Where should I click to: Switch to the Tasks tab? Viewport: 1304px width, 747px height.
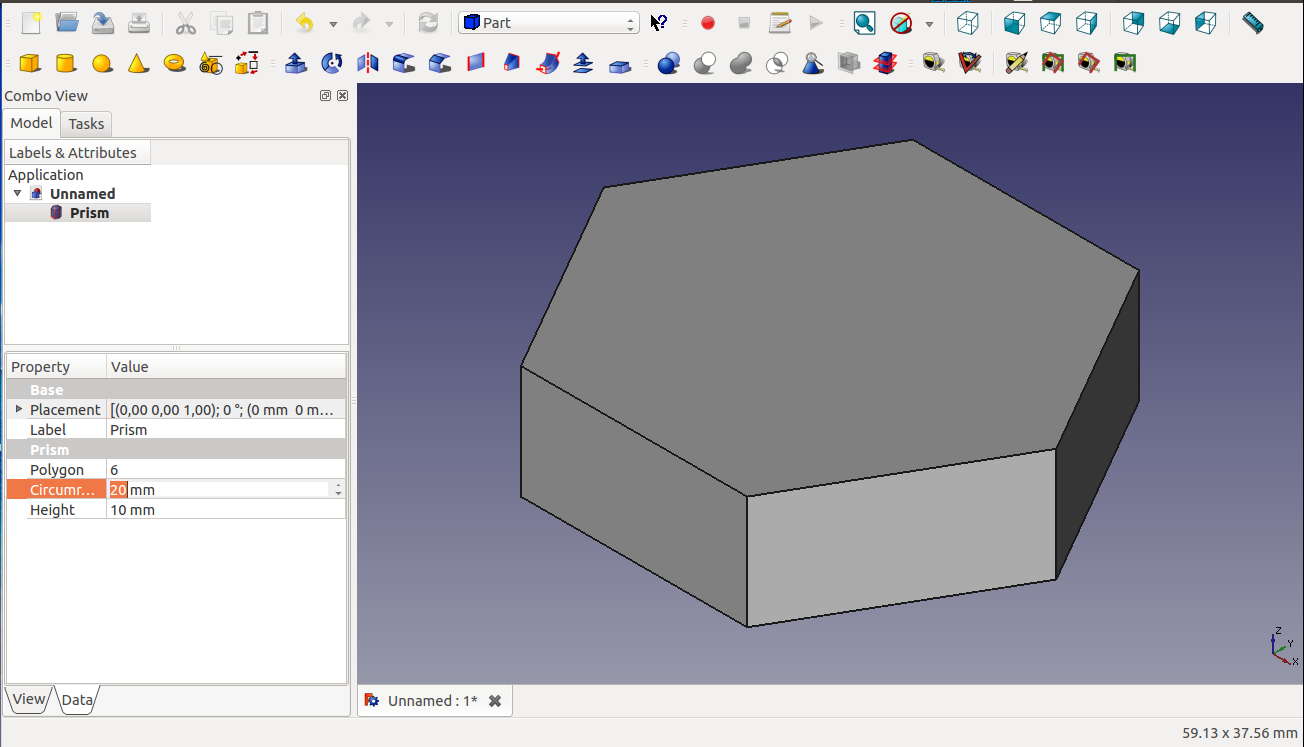[86, 124]
